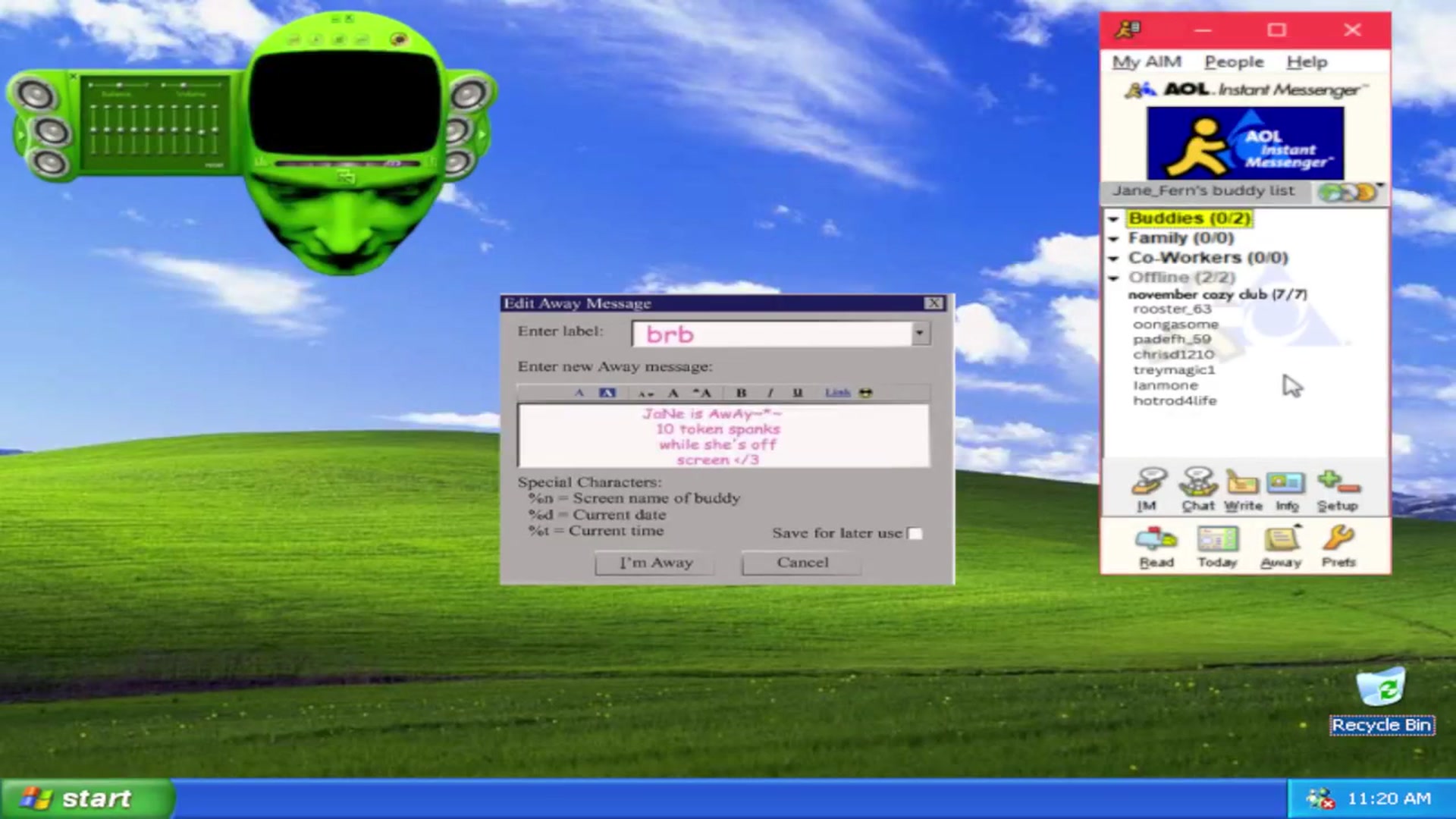Open the Chat icon in AIM
Viewport: 1456px width, 819px height.
(x=1197, y=490)
